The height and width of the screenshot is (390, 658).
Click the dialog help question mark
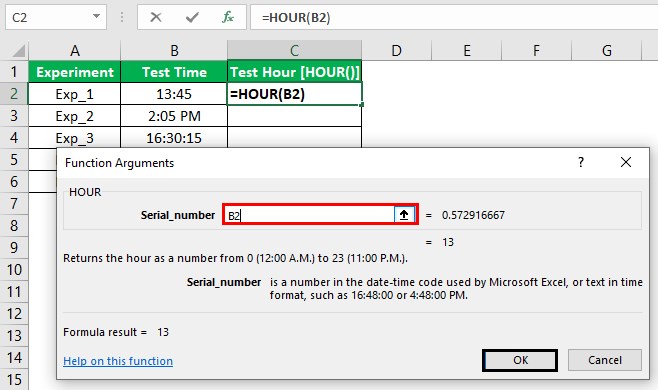click(581, 162)
